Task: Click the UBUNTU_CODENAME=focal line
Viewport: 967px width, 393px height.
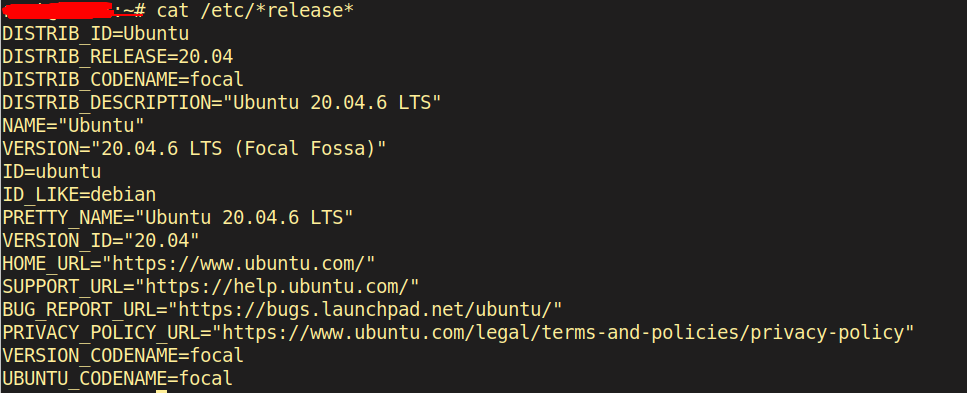Action: [118, 378]
